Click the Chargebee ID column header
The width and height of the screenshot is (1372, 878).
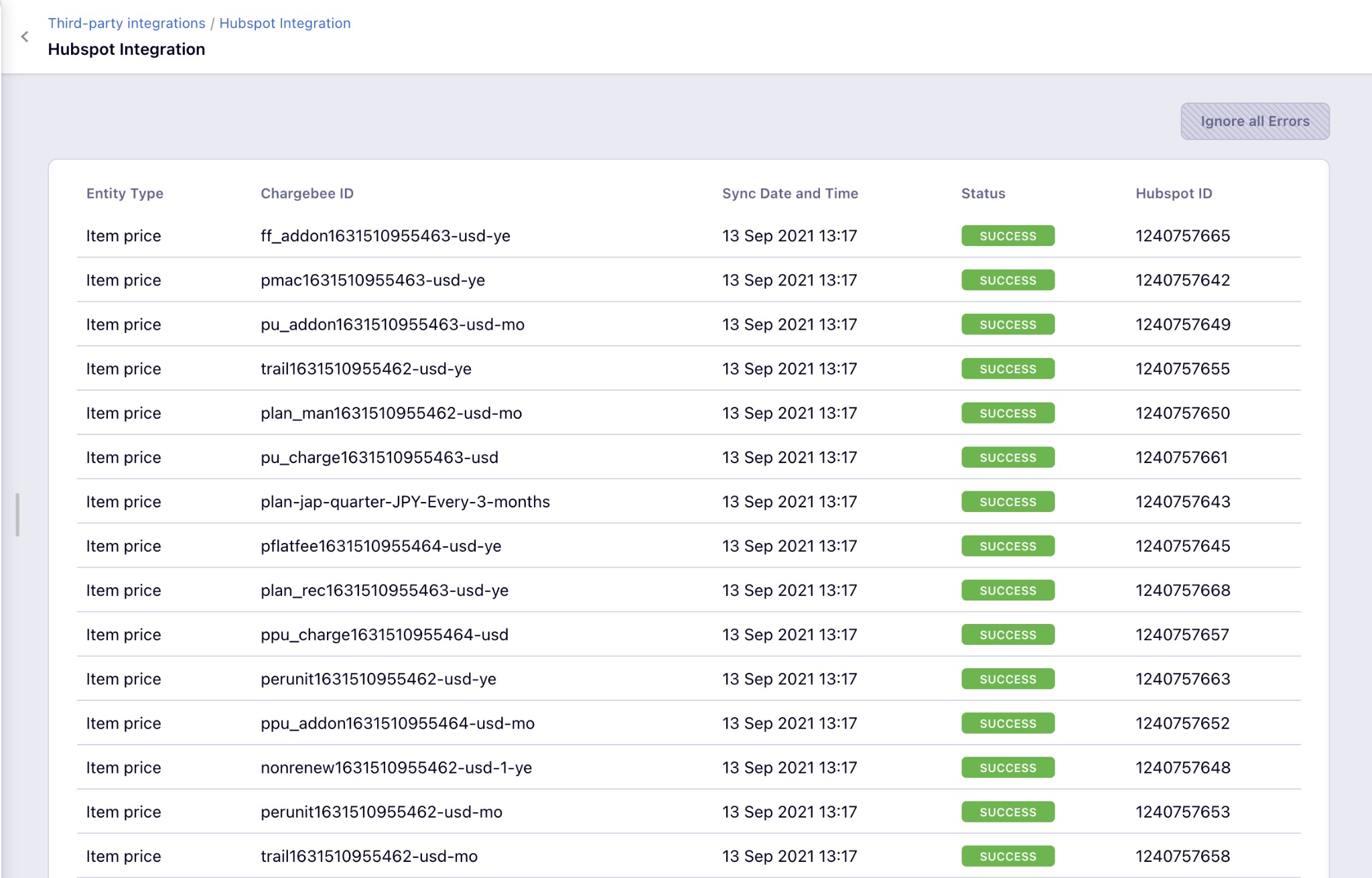(x=307, y=194)
